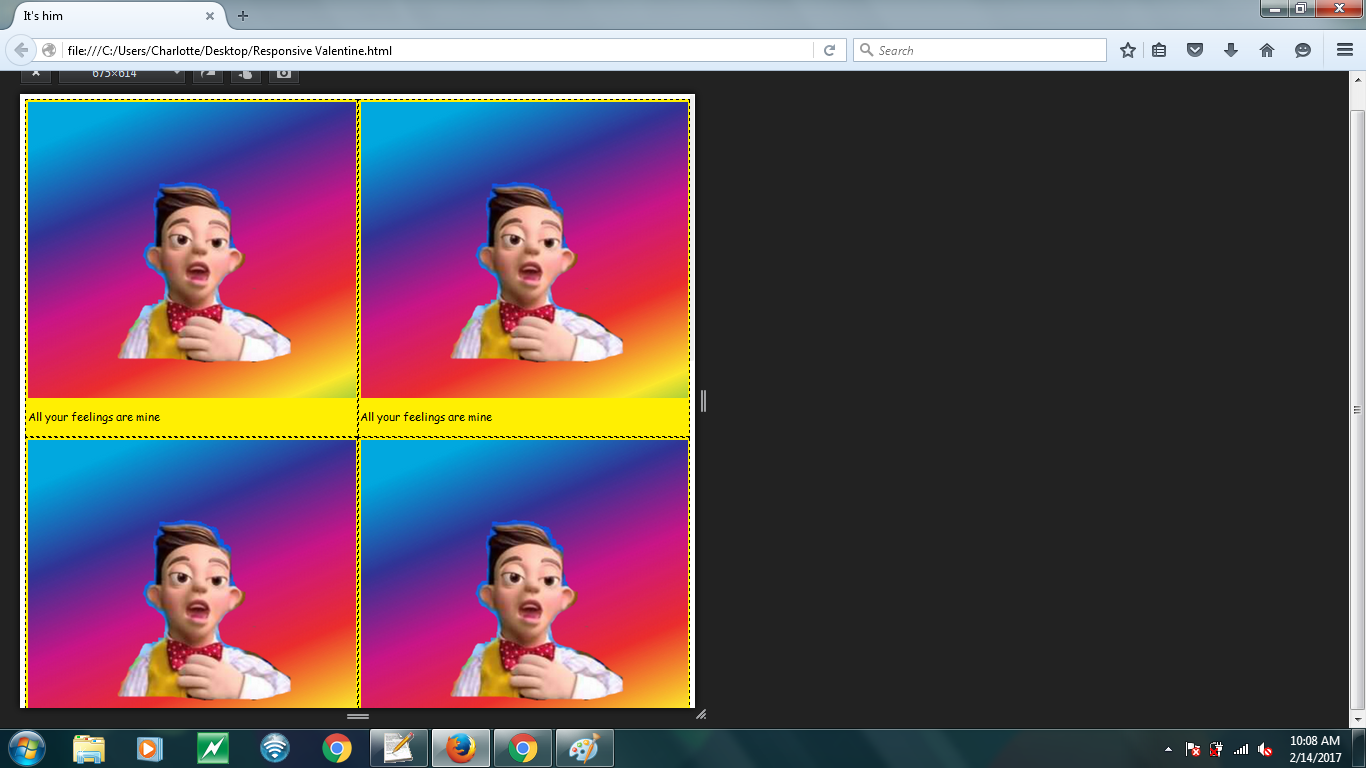This screenshot has width=1366, height=768.
Task: Click the Search input field
Action: pyautogui.click(x=980, y=50)
